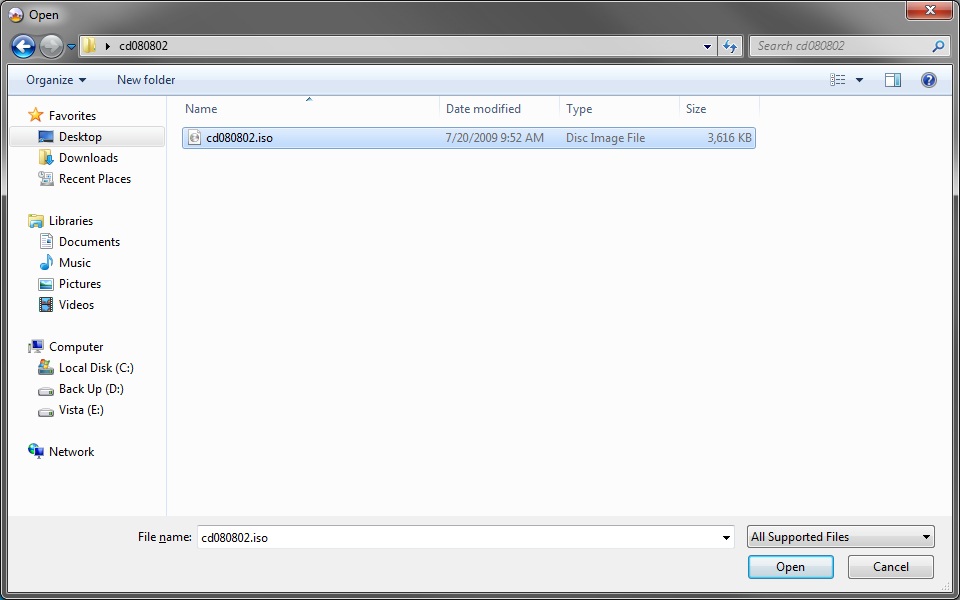Toggle the preview pane icon
Viewport: 960px width, 600px height.
click(x=893, y=80)
